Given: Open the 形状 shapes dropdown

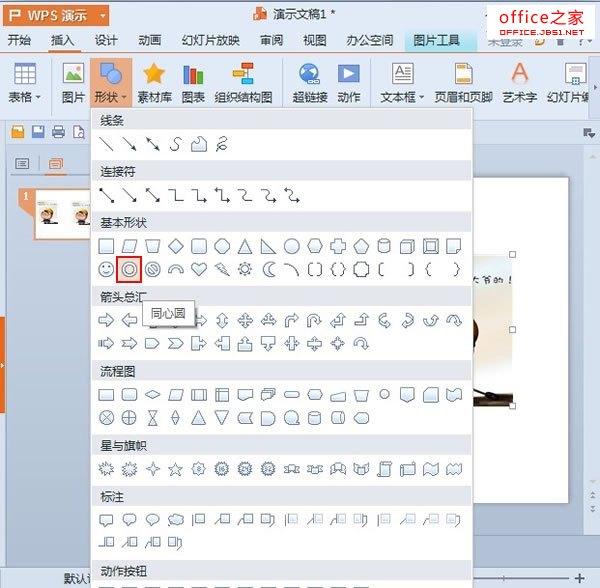Looking at the screenshot, I should (111, 83).
